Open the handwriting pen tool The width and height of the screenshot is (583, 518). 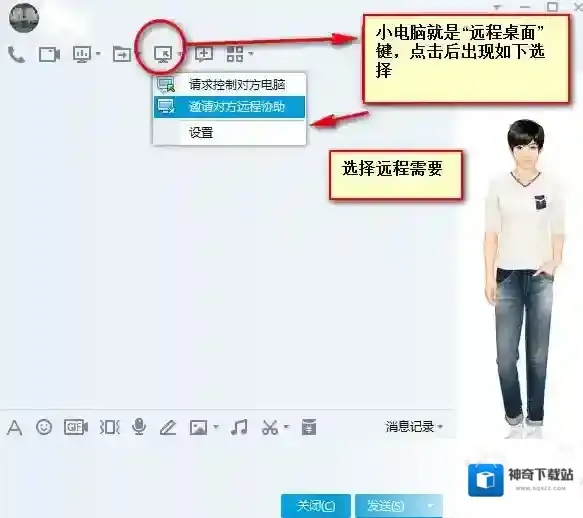[168, 427]
